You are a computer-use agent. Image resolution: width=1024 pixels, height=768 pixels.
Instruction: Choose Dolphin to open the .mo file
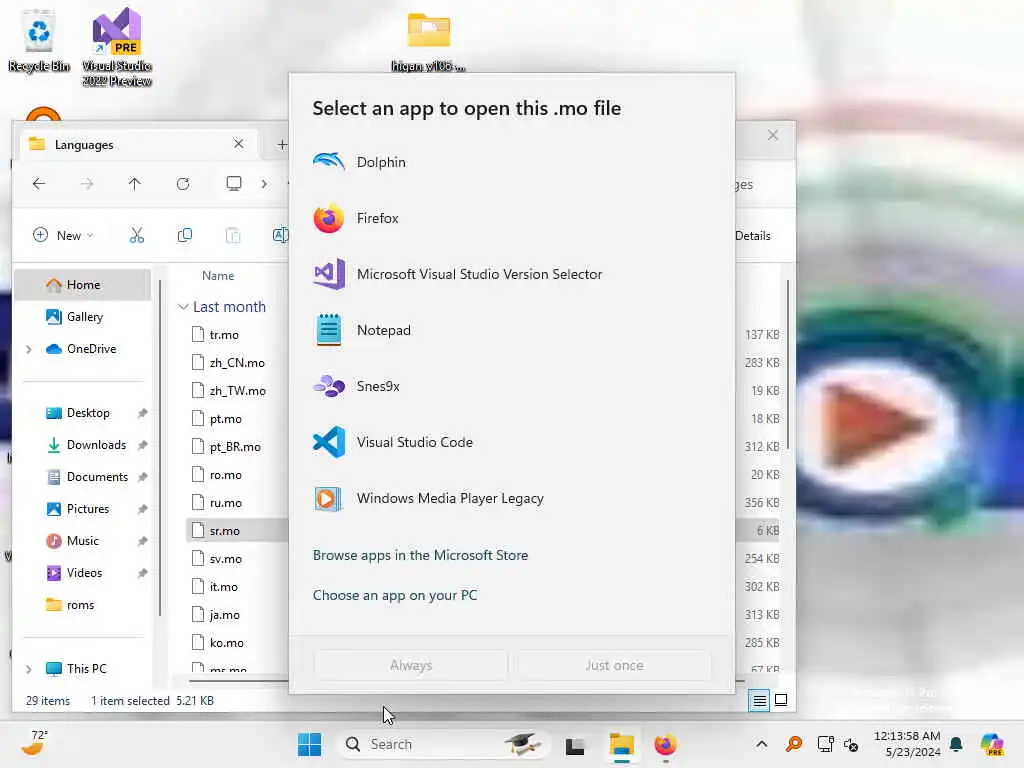[511, 162]
